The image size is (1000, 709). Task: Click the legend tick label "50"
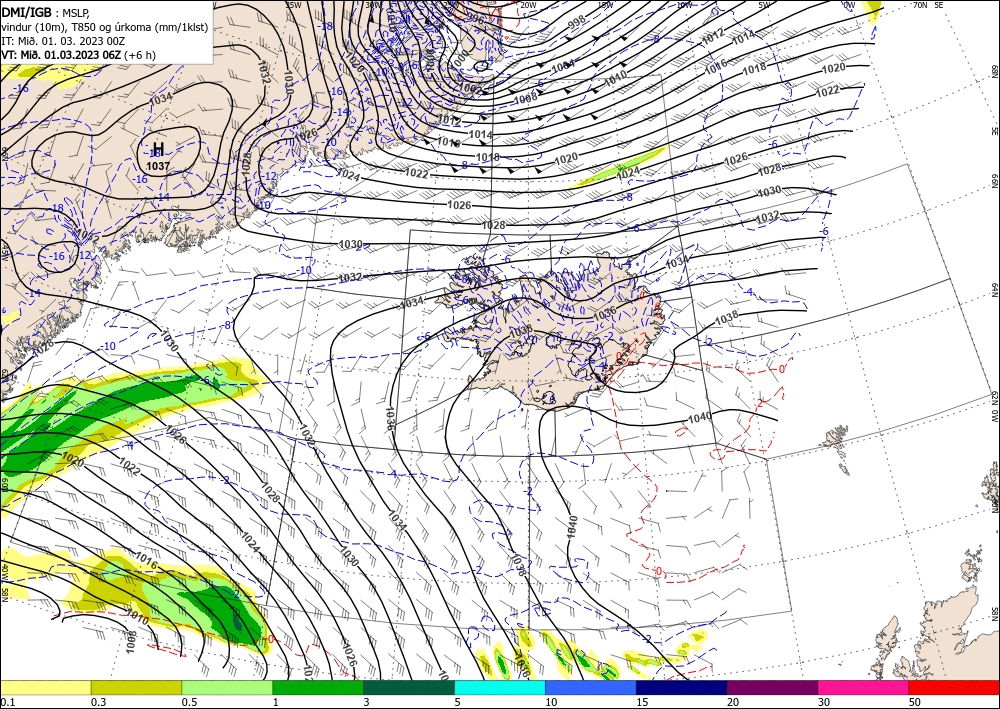[x=915, y=702]
